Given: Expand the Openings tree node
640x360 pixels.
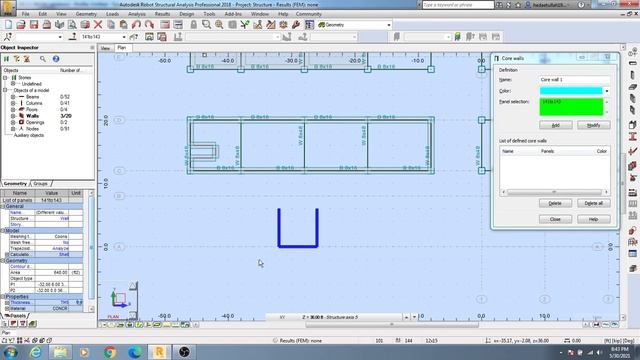Looking at the screenshot, I should [13, 122].
